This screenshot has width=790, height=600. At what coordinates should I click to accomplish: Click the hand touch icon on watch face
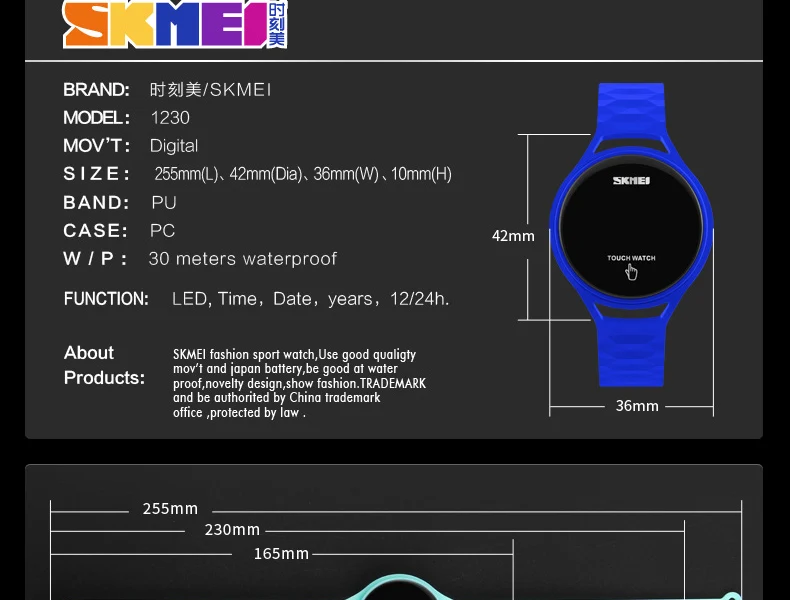tap(631, 272)
